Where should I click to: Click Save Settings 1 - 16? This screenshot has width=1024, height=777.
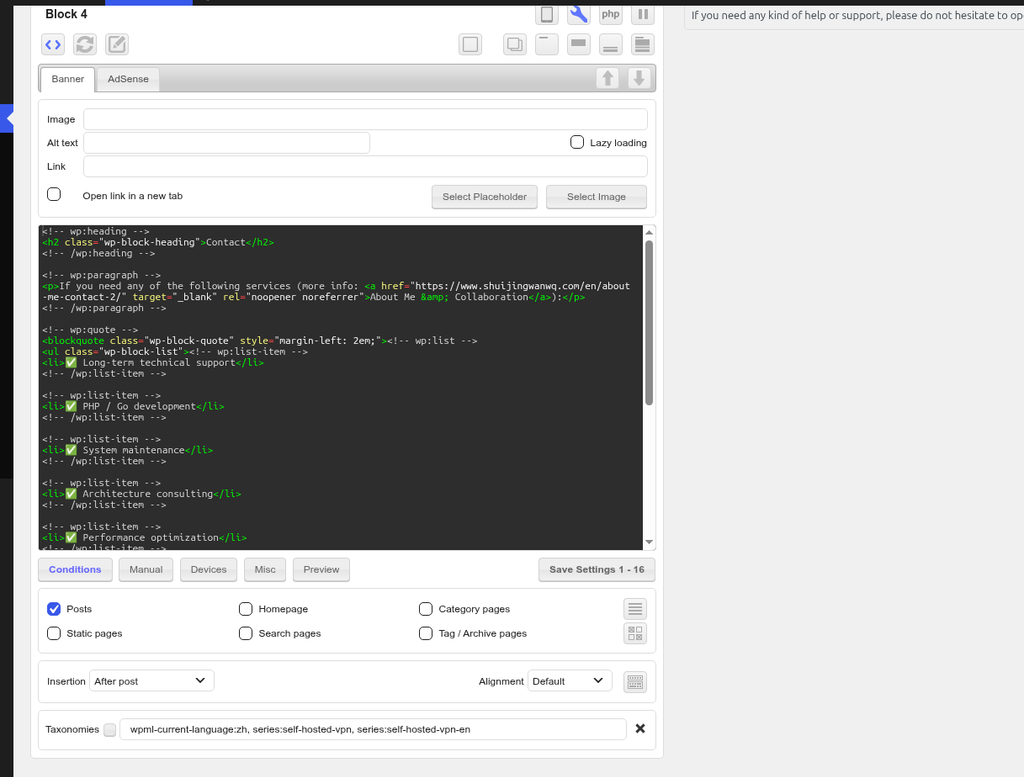(x=597, y=569)
